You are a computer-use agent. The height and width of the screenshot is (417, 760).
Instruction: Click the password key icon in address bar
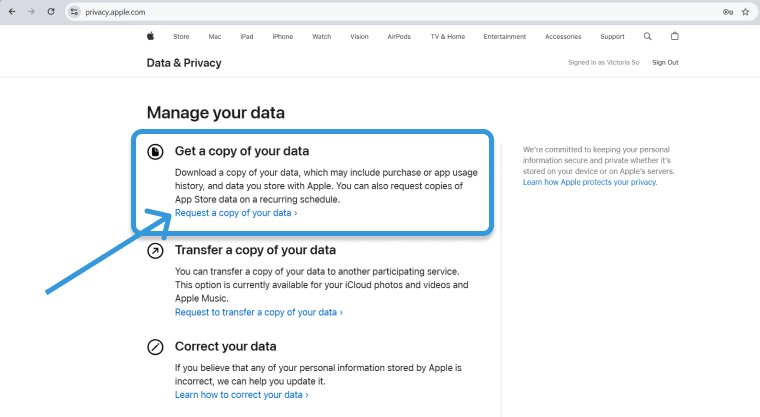(728, 12)
